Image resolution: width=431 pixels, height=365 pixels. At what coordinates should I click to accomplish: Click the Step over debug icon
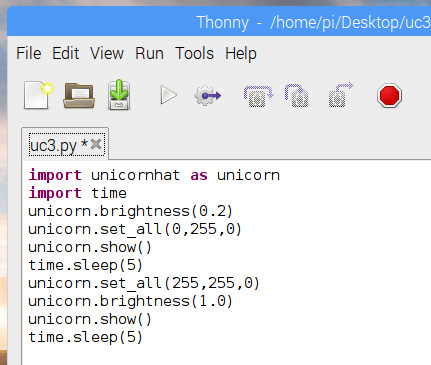[x=258, y=96]
